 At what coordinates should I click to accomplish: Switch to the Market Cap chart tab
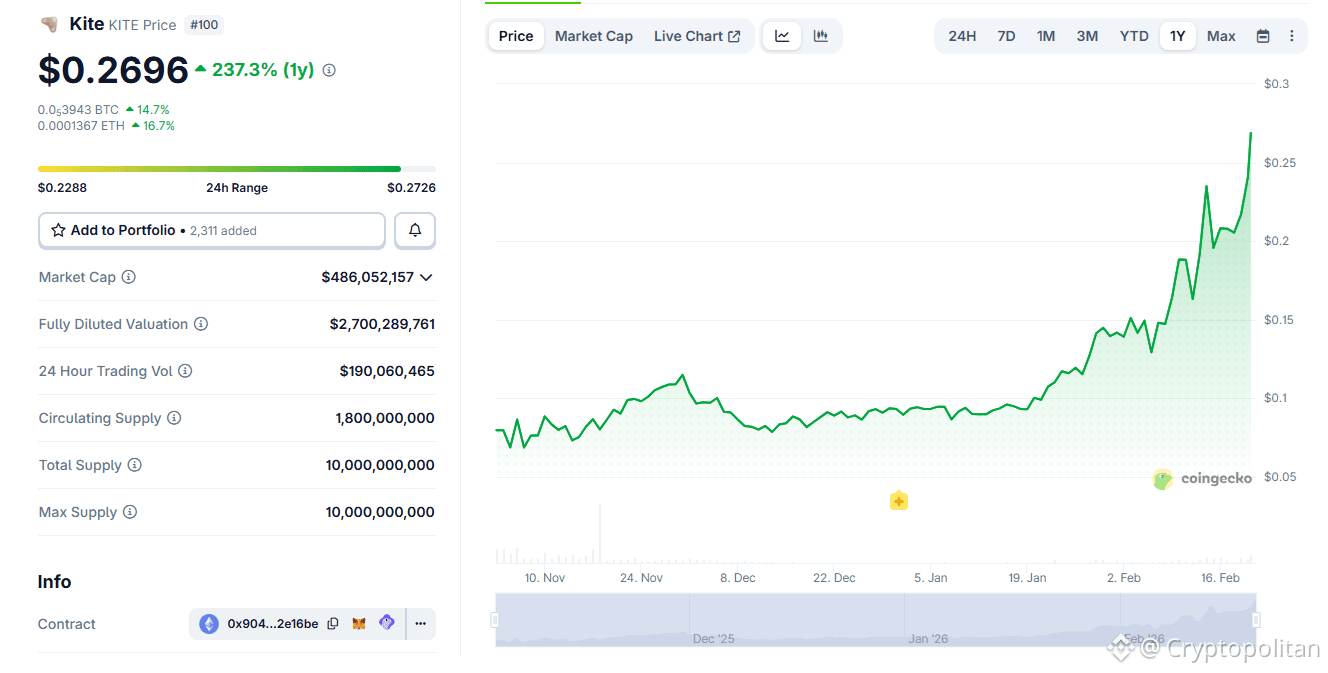(x=593, y=35)
